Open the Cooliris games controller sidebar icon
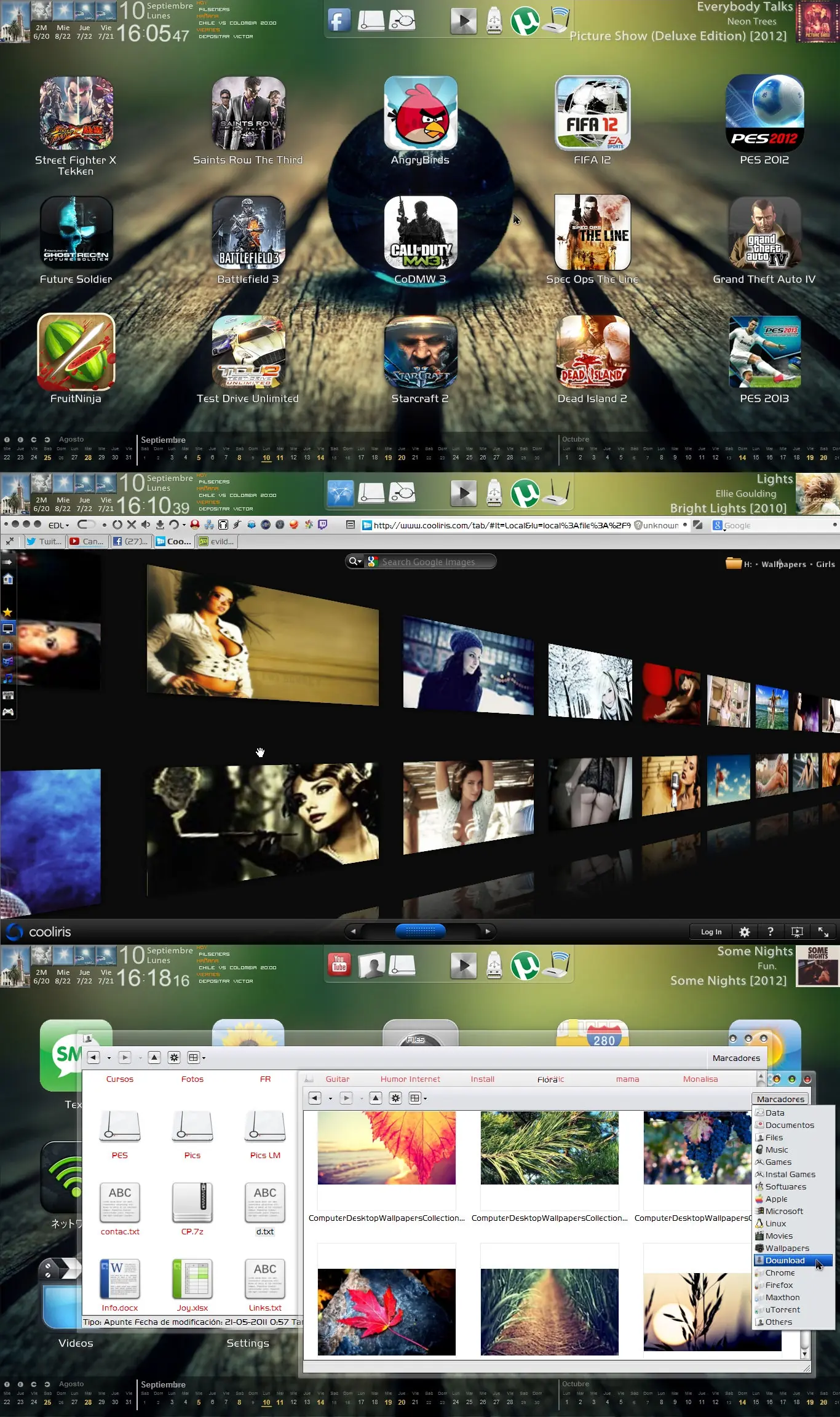This screenshot has height=1417, width=840. click(x=8, y=712)
